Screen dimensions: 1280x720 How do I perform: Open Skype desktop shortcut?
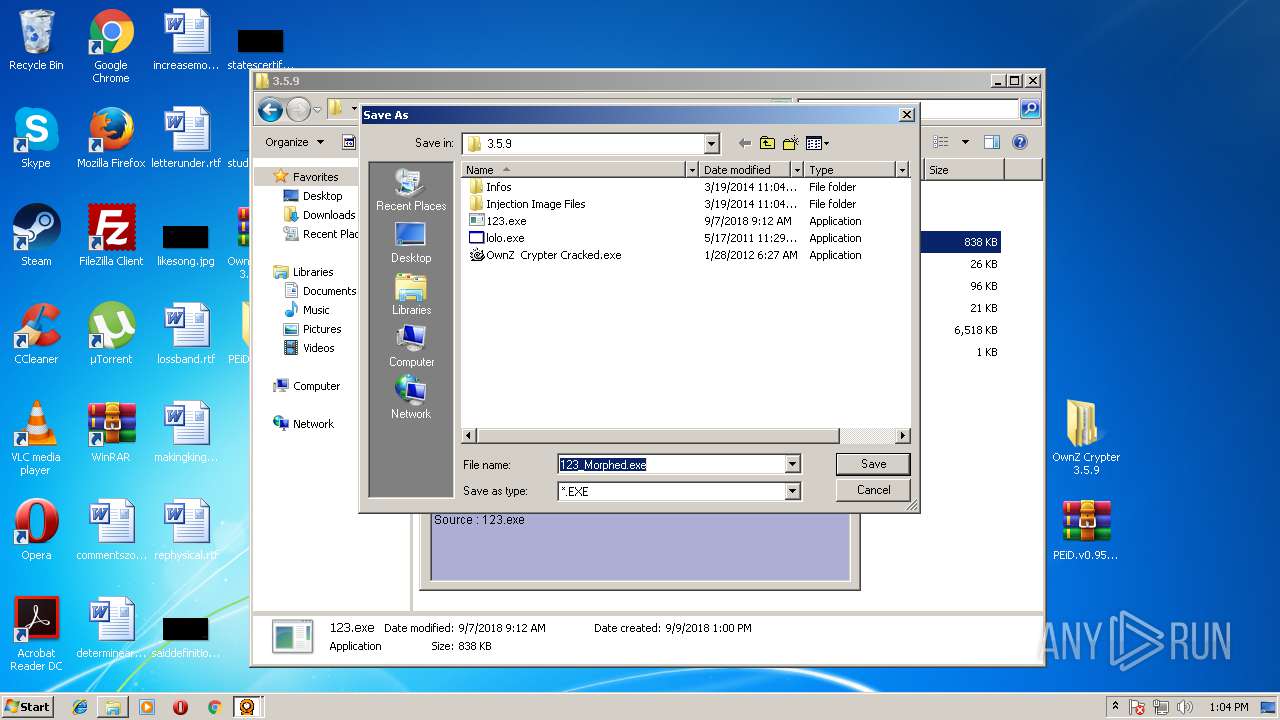tap(36, 138)
